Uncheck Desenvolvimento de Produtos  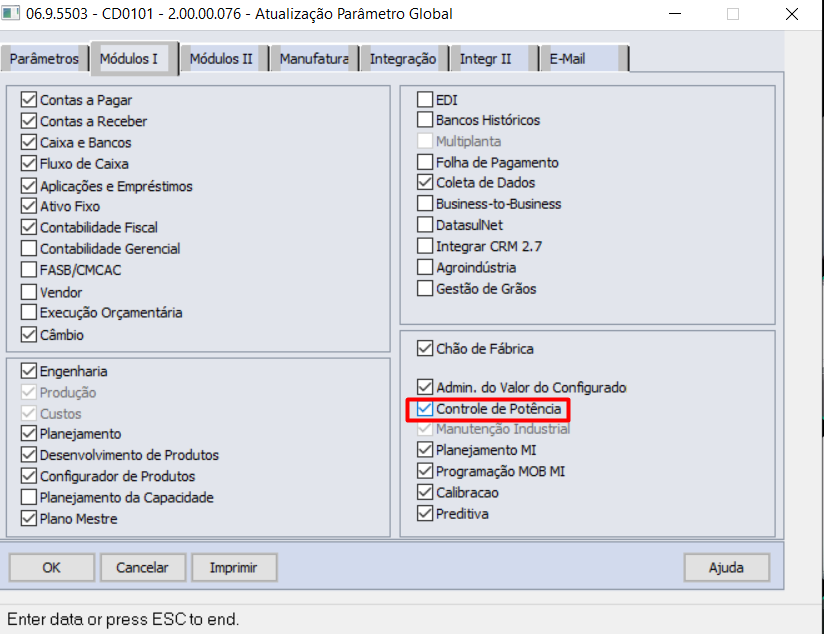pyautogui.click(x=29, y=455)
